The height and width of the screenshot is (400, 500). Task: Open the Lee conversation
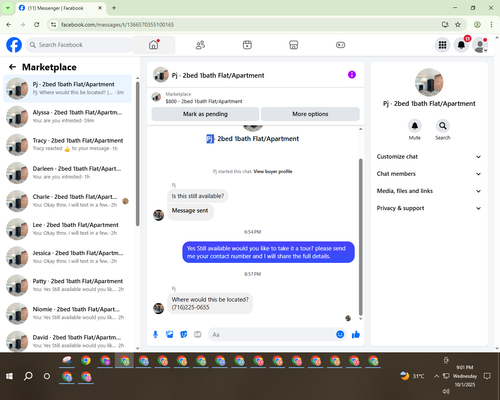pos(67,229)
